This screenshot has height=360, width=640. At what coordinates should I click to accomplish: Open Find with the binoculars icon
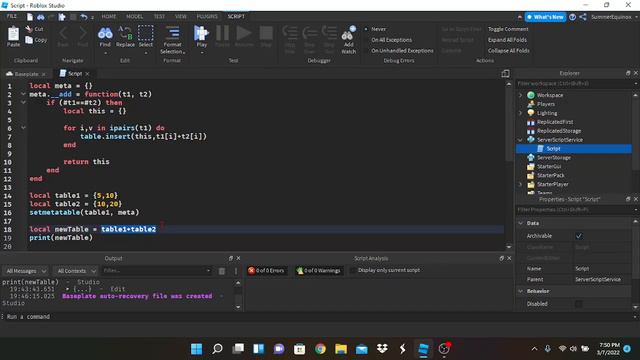coord(105,33)
